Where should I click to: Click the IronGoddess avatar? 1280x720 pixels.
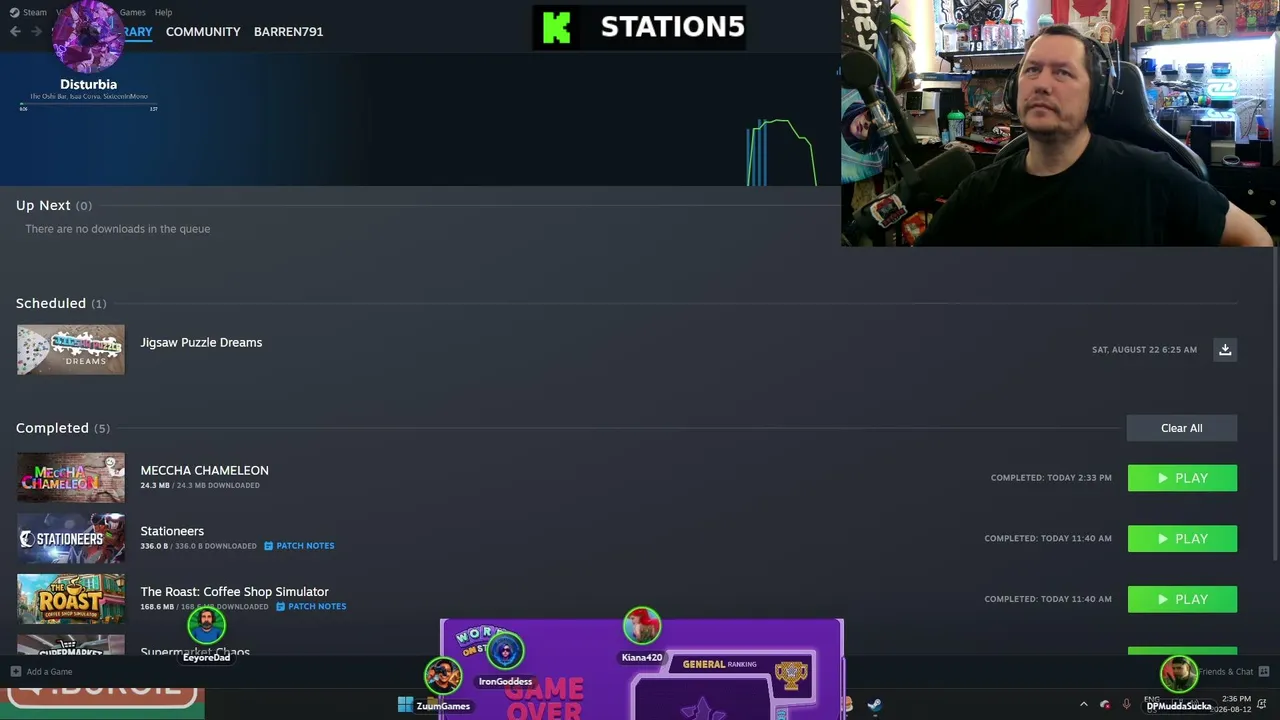tap(505, 652)
